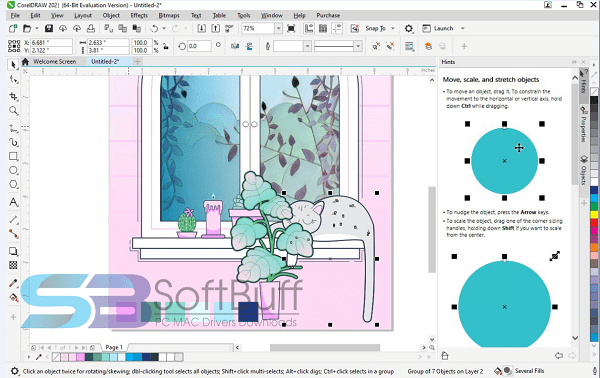Toggle Show Guidelines button
Image resolution: width=600 pixels, height=378 pixels.
(x=337, y=28)
